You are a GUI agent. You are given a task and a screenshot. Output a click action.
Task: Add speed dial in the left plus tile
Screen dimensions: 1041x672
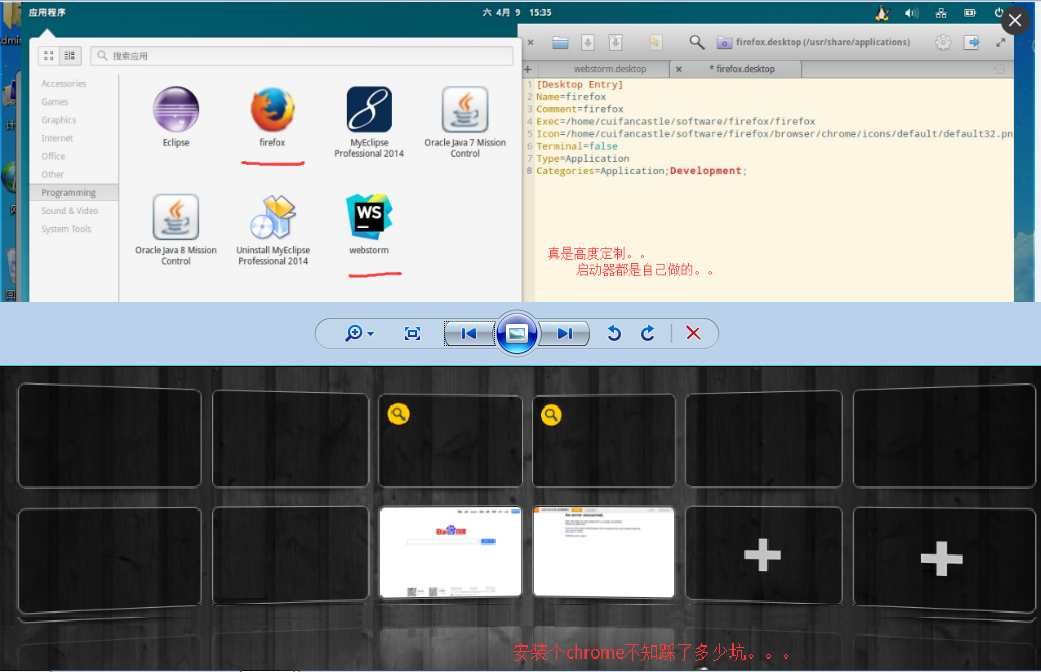point(763,555)
